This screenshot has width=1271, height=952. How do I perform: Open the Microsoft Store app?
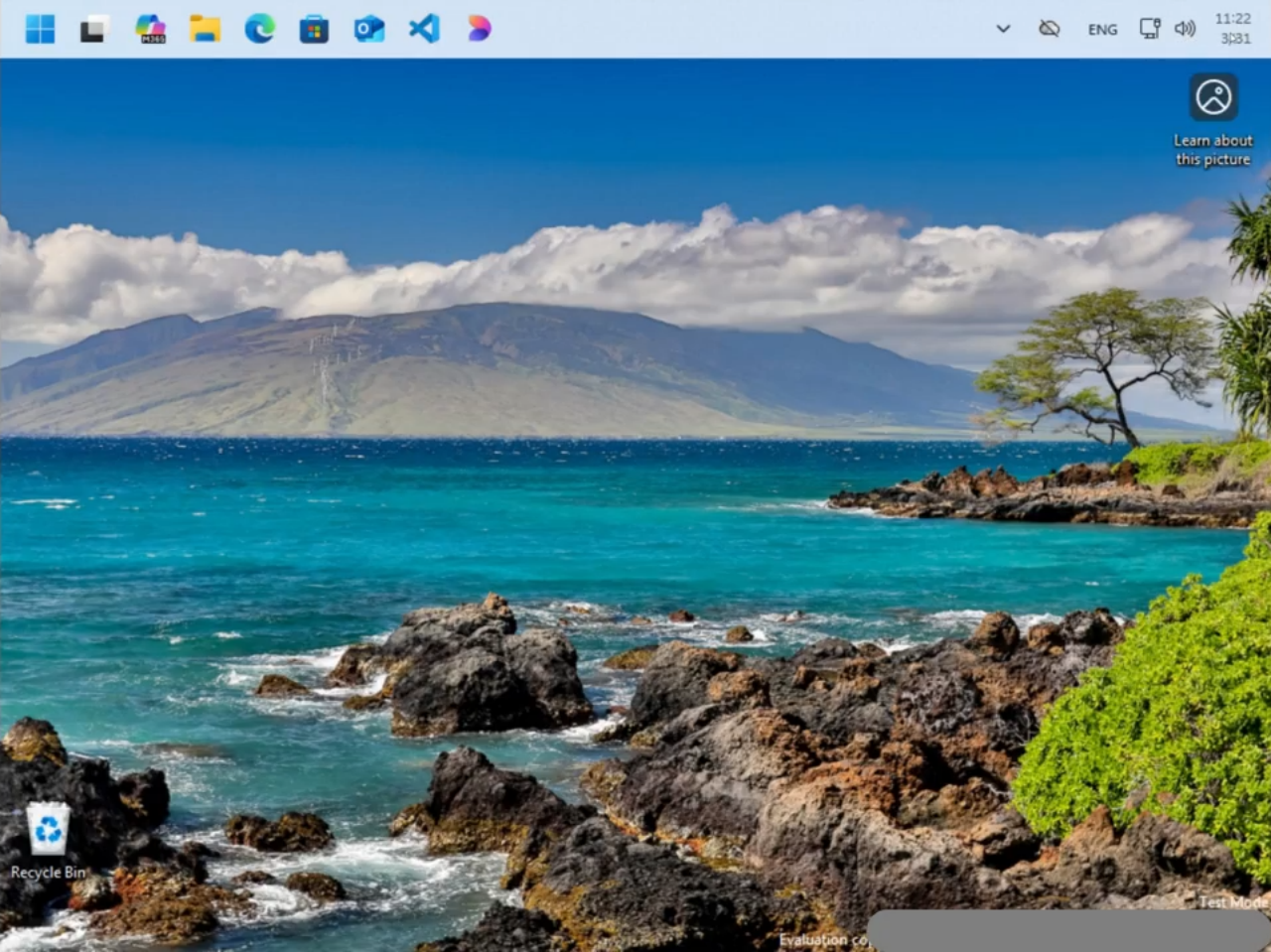point(314,29)
